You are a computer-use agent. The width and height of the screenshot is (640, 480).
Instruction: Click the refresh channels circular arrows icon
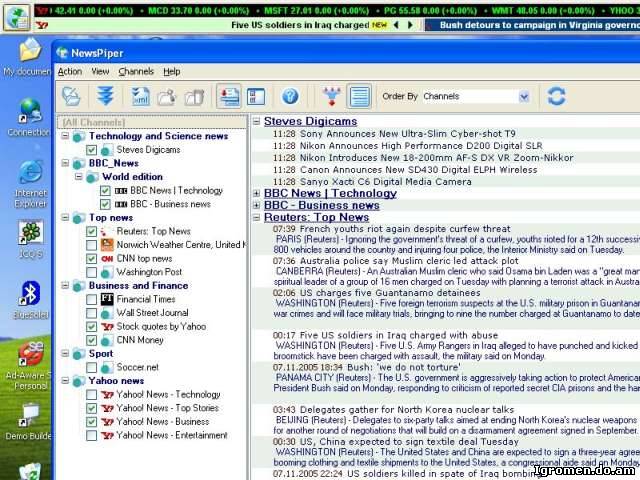556,96
